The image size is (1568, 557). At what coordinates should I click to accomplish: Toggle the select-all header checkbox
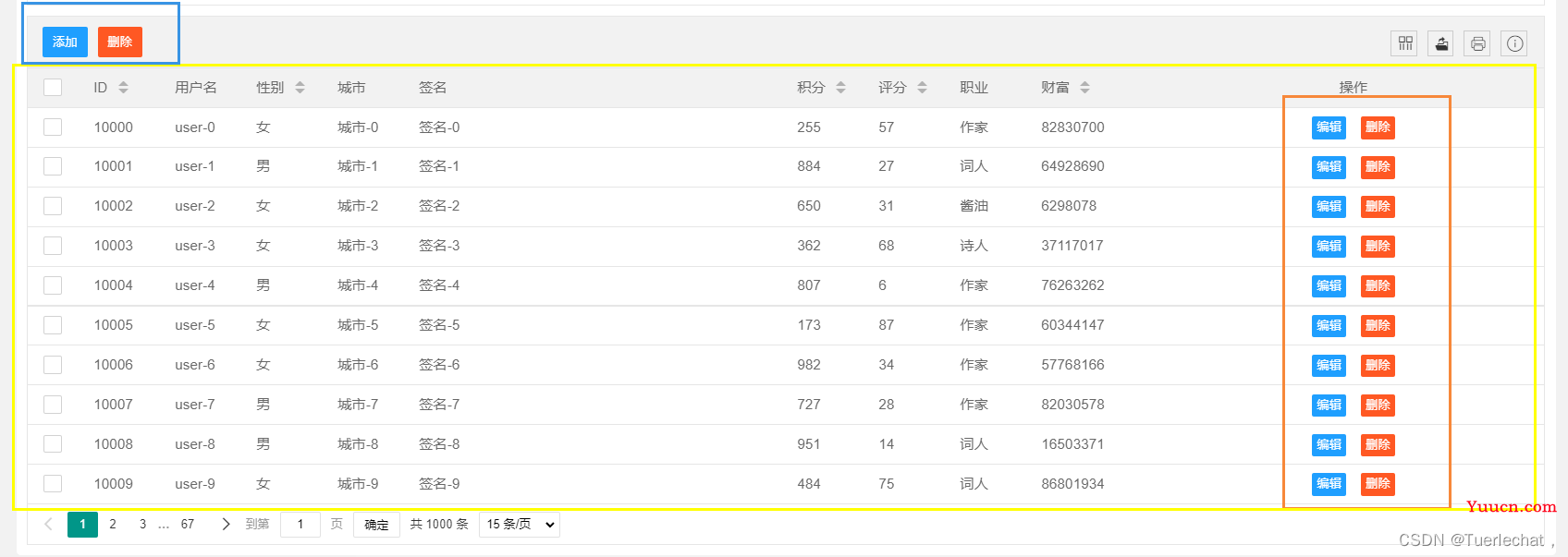(x=53, y=87)
